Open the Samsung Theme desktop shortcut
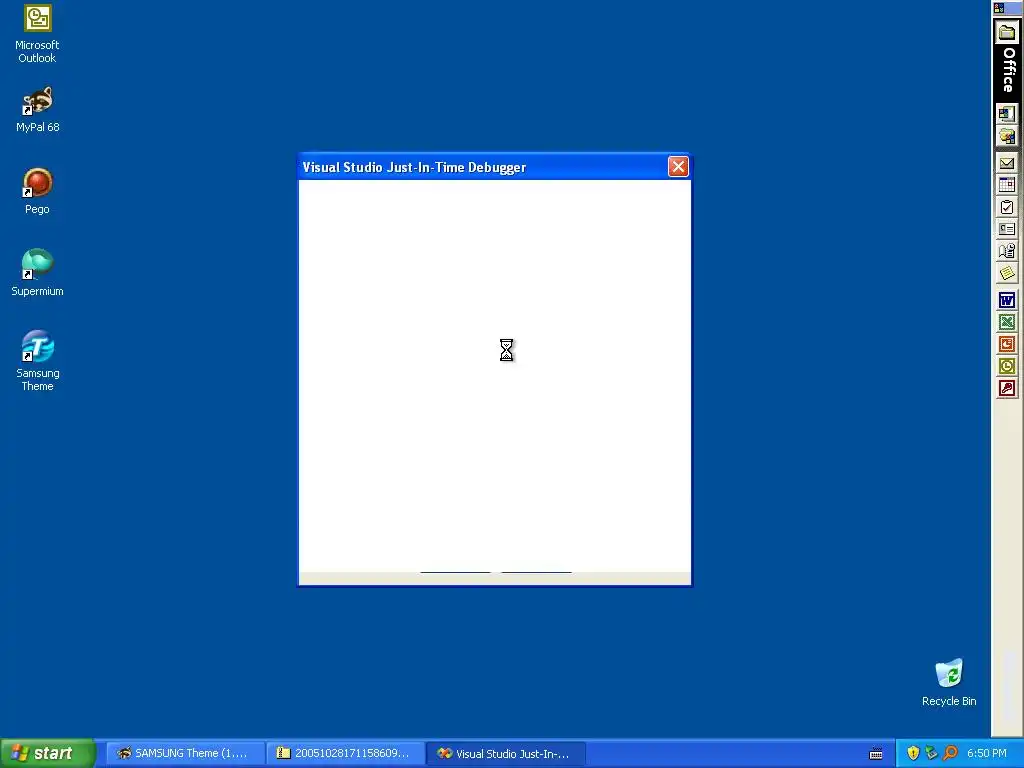This screenshot has width=1024, height=768. (37, 361)
